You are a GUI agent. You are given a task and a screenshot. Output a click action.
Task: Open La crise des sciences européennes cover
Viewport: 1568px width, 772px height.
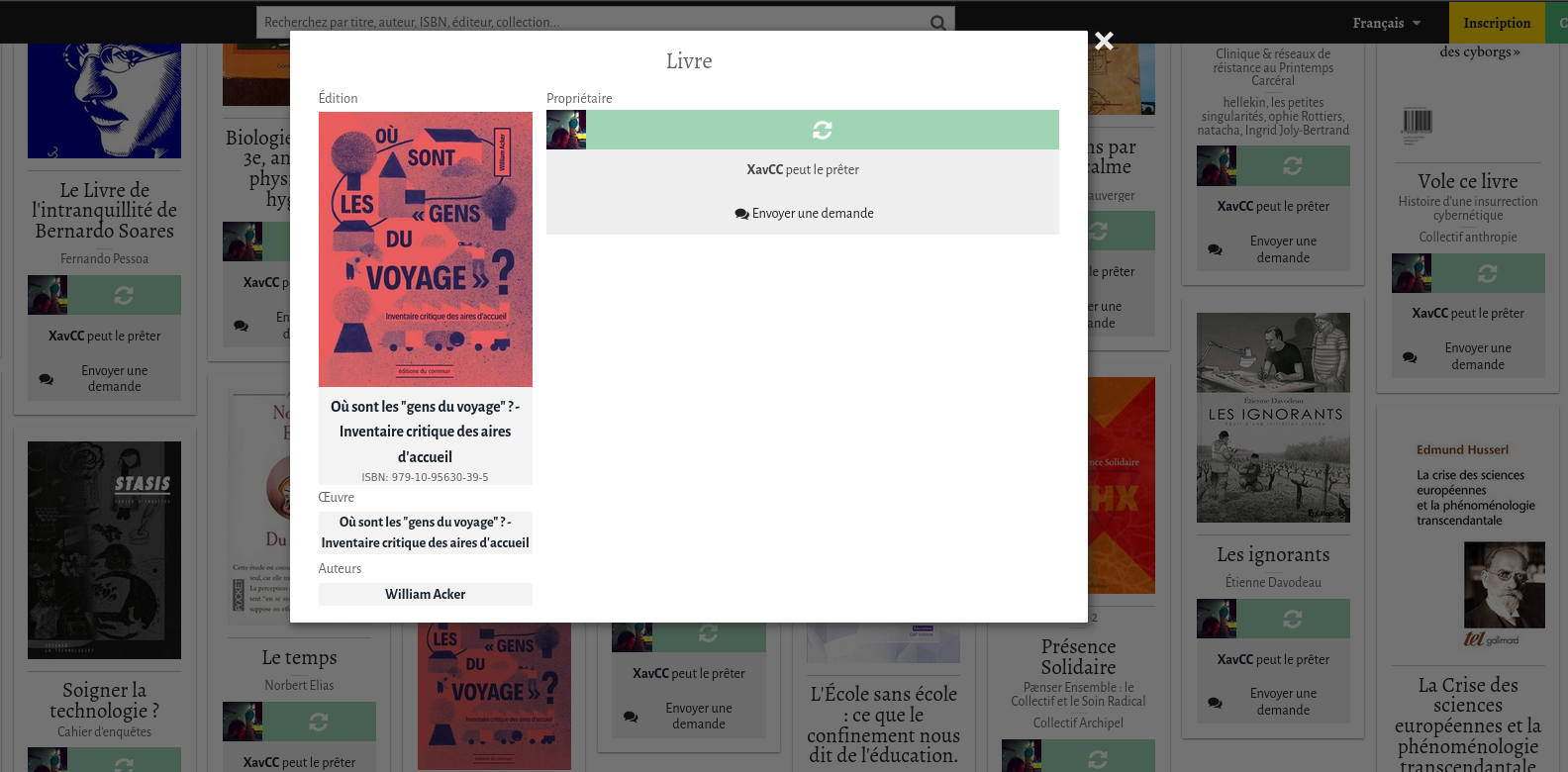coord(1468,539)
